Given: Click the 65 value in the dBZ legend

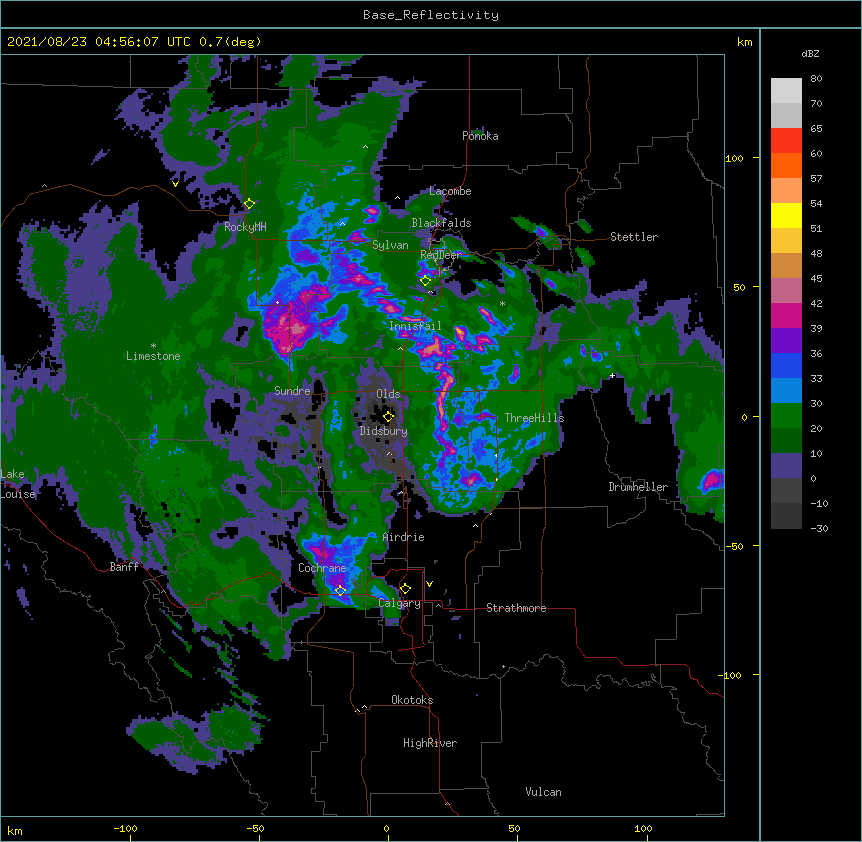Looking at the screenshot, I should [816, 129].
